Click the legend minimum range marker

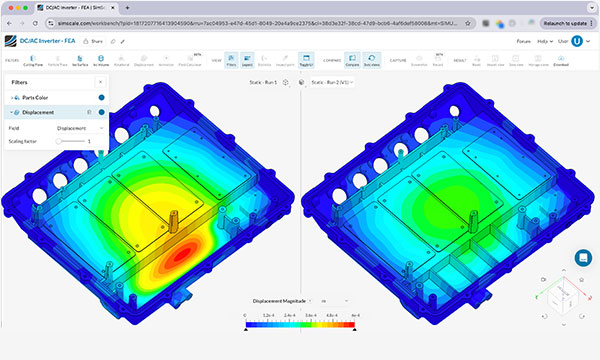pos(246,329)
